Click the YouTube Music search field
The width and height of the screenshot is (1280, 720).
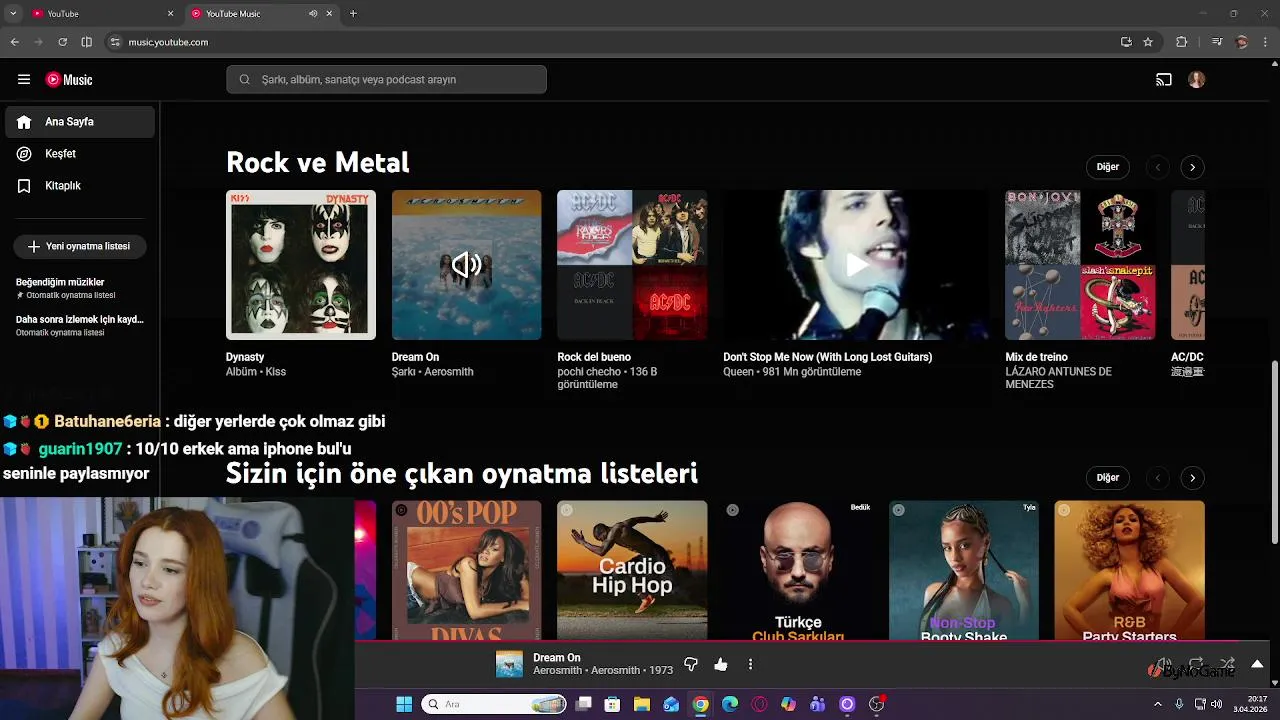pyautogui.click(x=386, y=80)
